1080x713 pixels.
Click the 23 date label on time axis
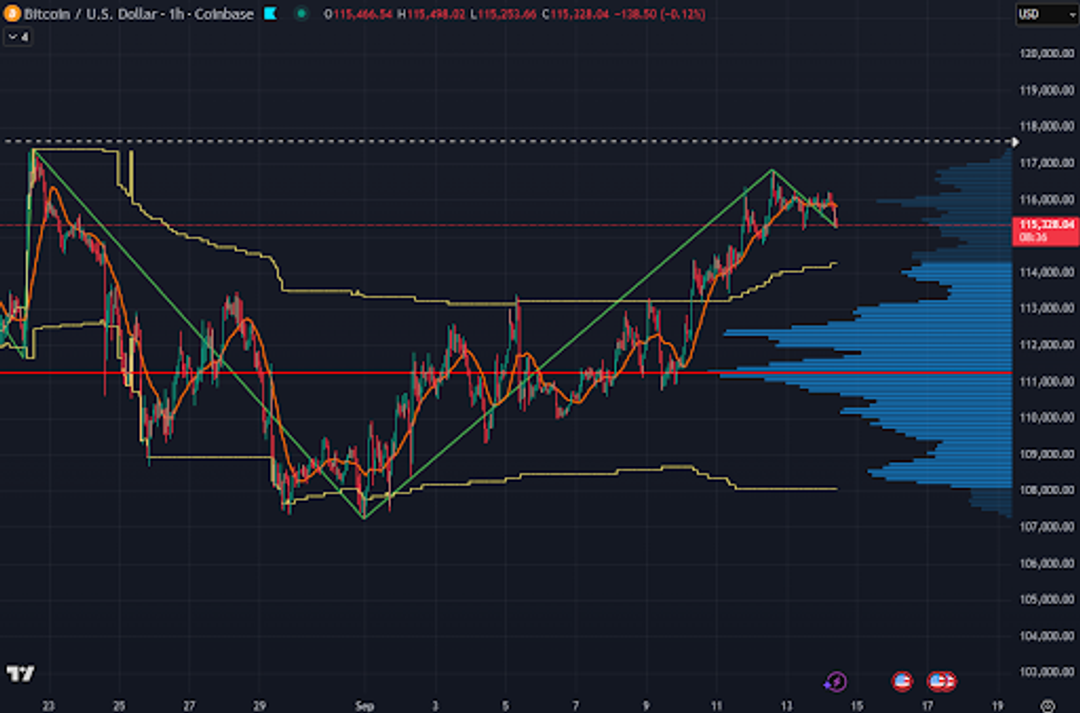click(x=48, y=705)
